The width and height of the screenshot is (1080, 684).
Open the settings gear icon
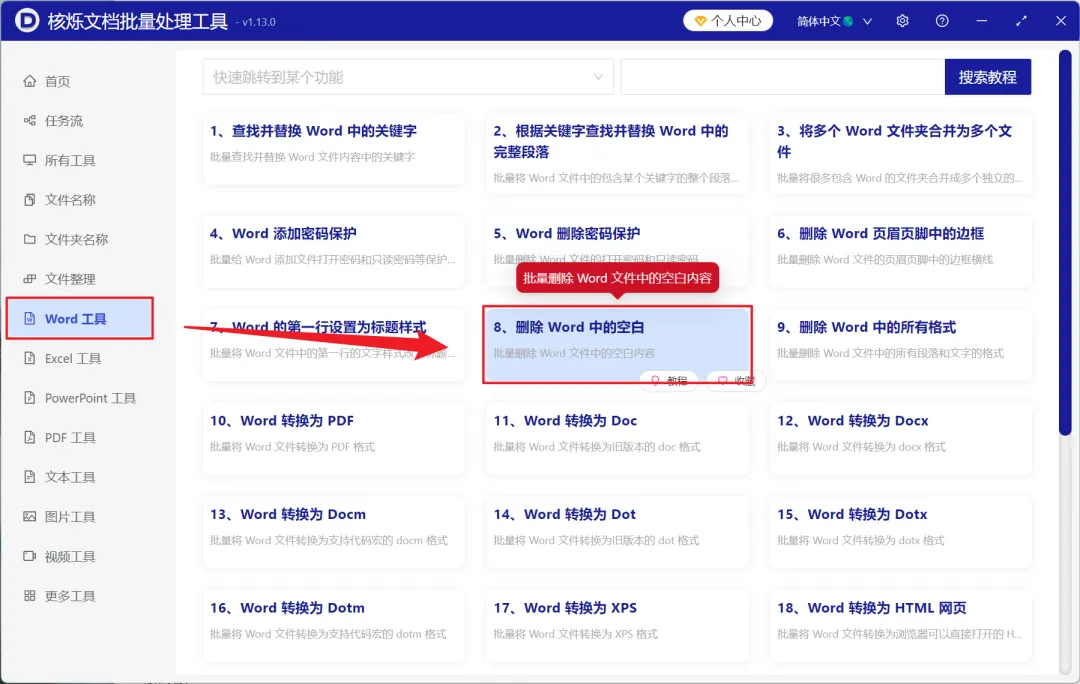coord(902,21)
